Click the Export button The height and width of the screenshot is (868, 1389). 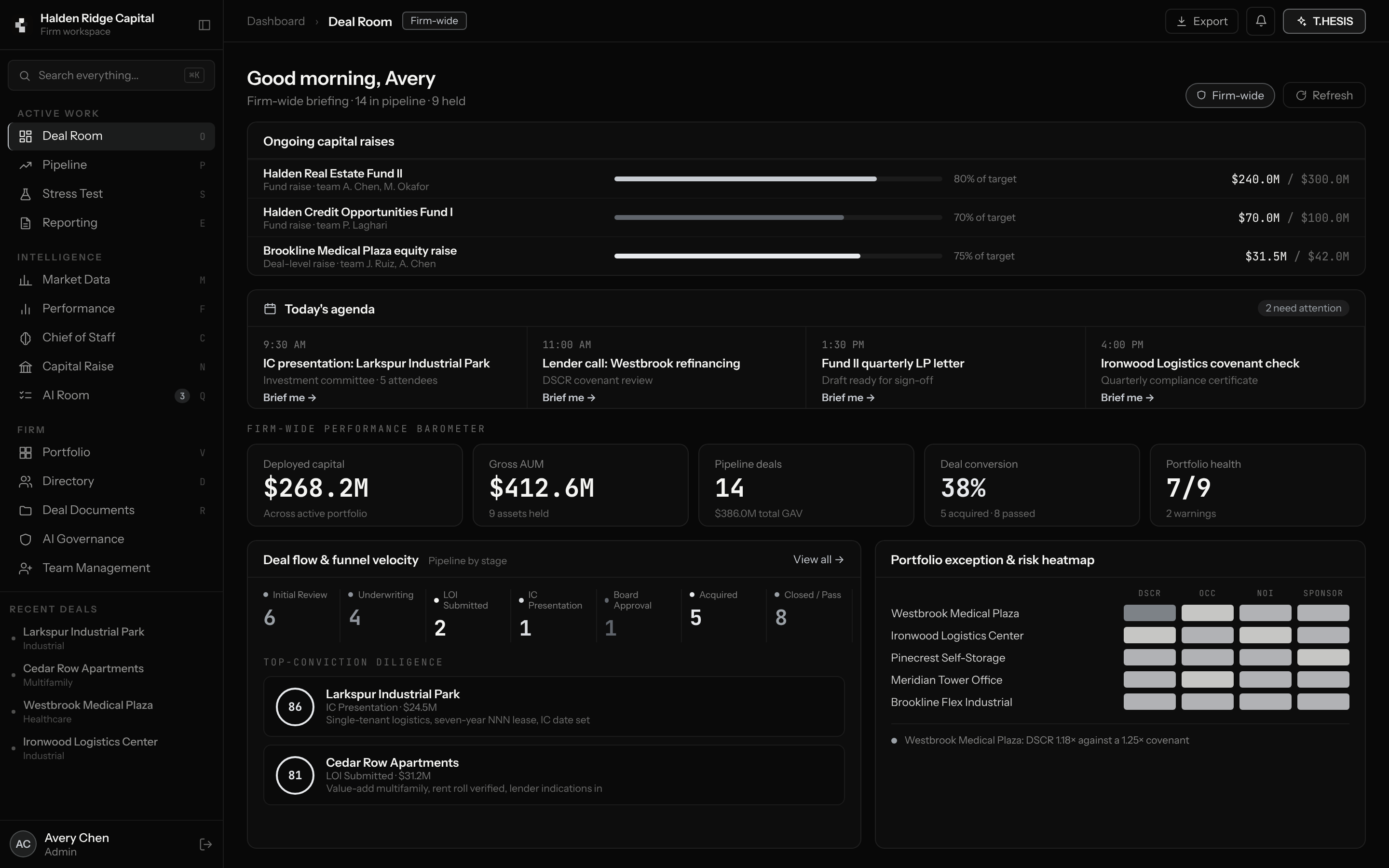[x=1201, y=21]
